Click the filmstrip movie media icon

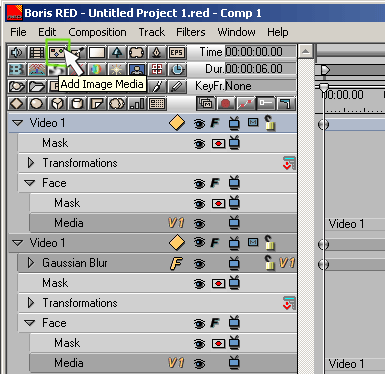[x=37, y=52]
